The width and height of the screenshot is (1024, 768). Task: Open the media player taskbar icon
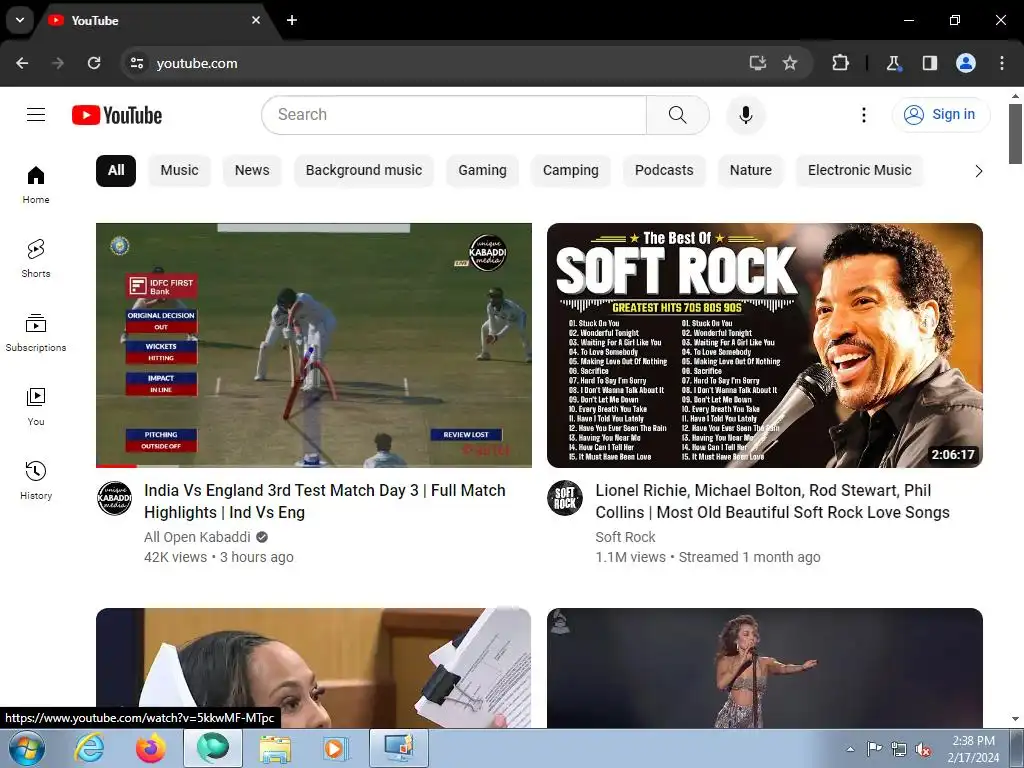pos(336,748)
